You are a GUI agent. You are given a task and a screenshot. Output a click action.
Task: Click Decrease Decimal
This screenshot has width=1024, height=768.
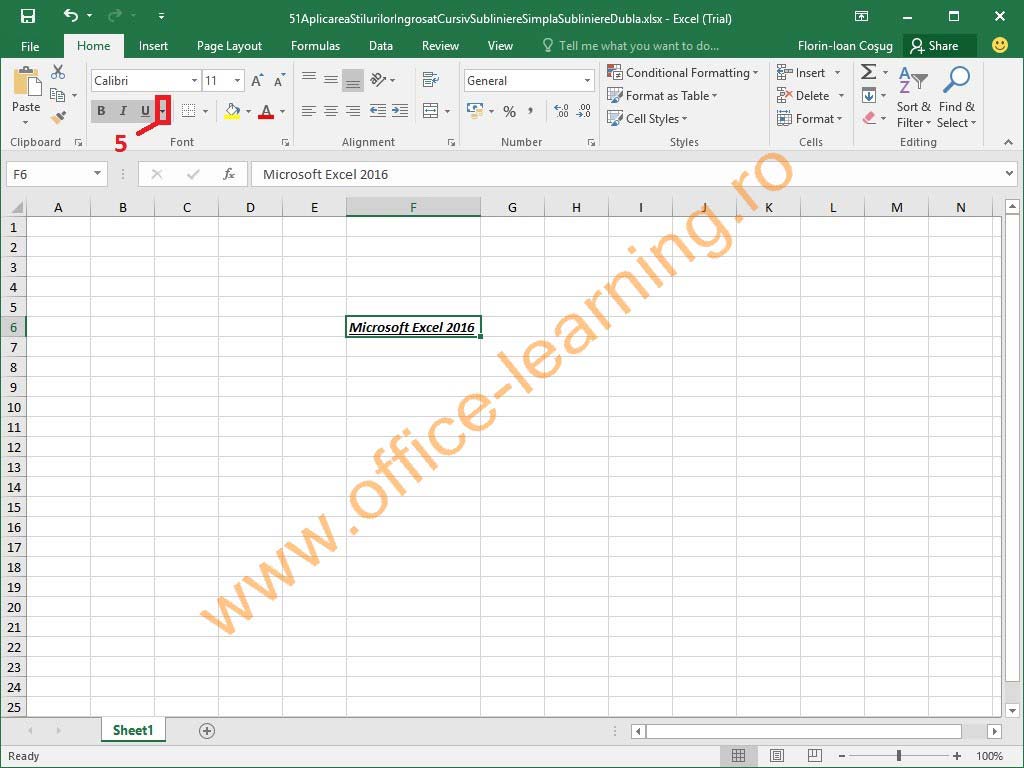(x=583, y=111)
